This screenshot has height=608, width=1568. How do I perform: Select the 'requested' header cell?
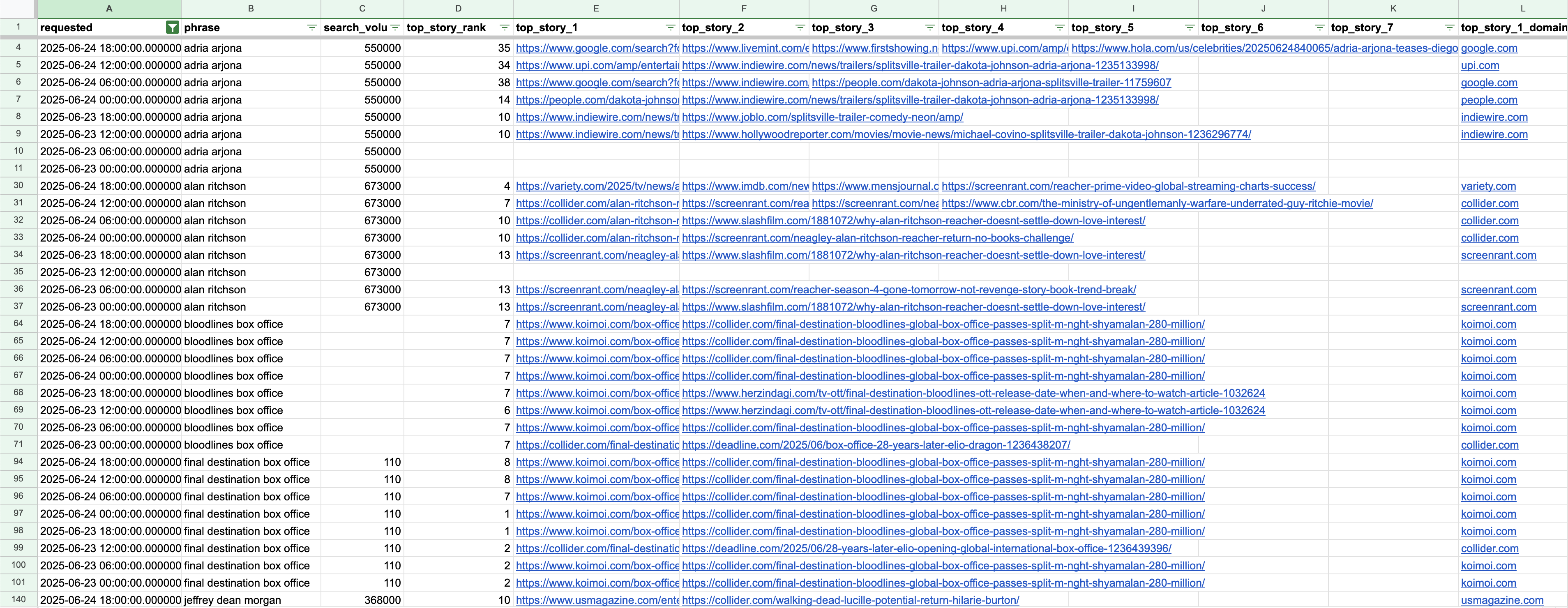click(109, 28)
